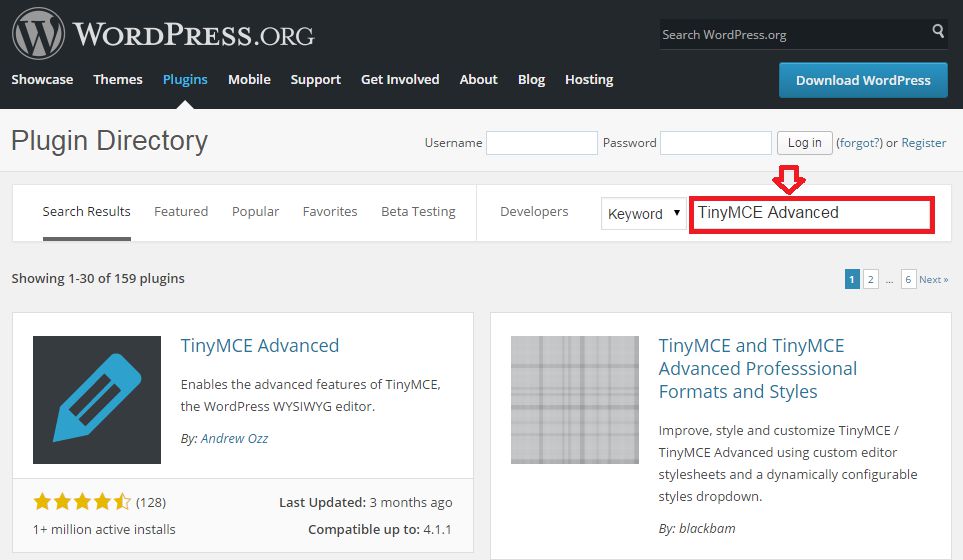Open the plaid placeholder plugin thumbnail
Screen dimensions: 963x560
click(x=575, y=400)
